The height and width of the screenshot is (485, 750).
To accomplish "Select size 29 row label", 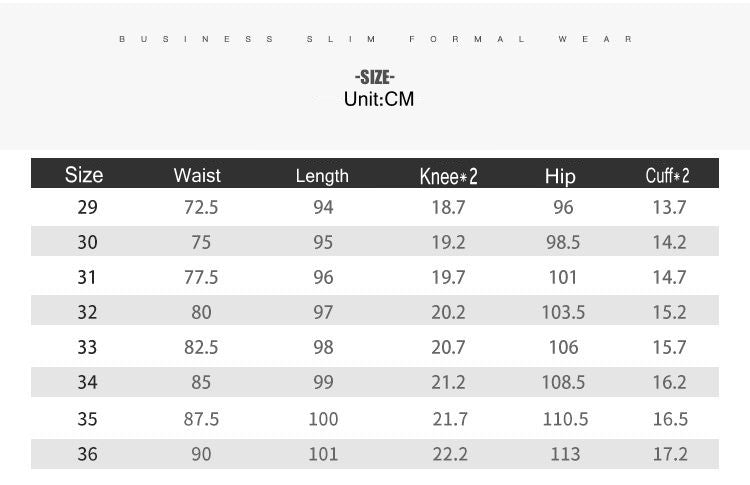I will [x=88, y=207].
